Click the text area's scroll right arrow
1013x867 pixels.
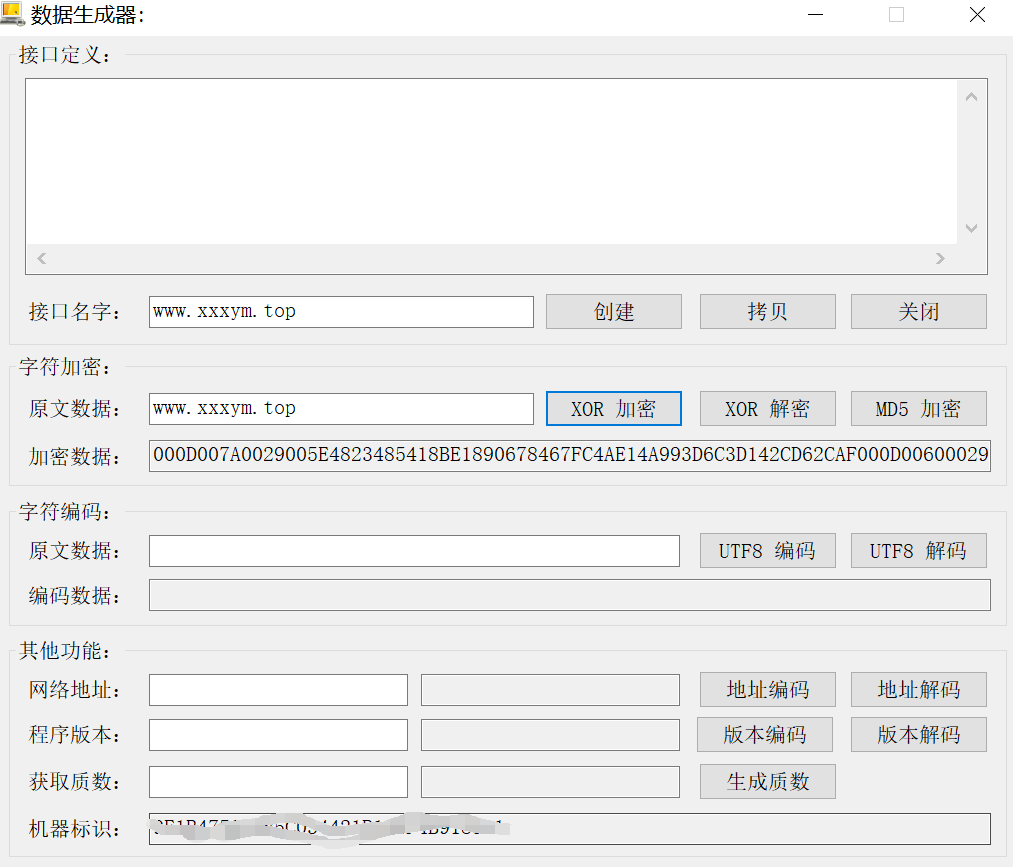pyautogui.click(x=940, y=258)
